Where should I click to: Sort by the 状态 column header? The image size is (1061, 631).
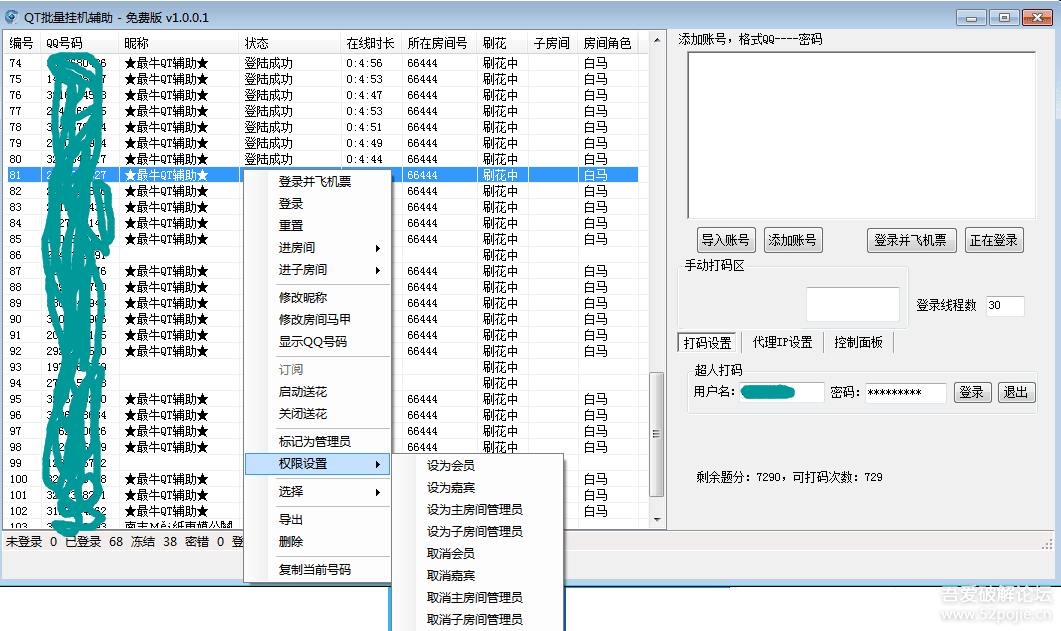(x=290, y=43)
